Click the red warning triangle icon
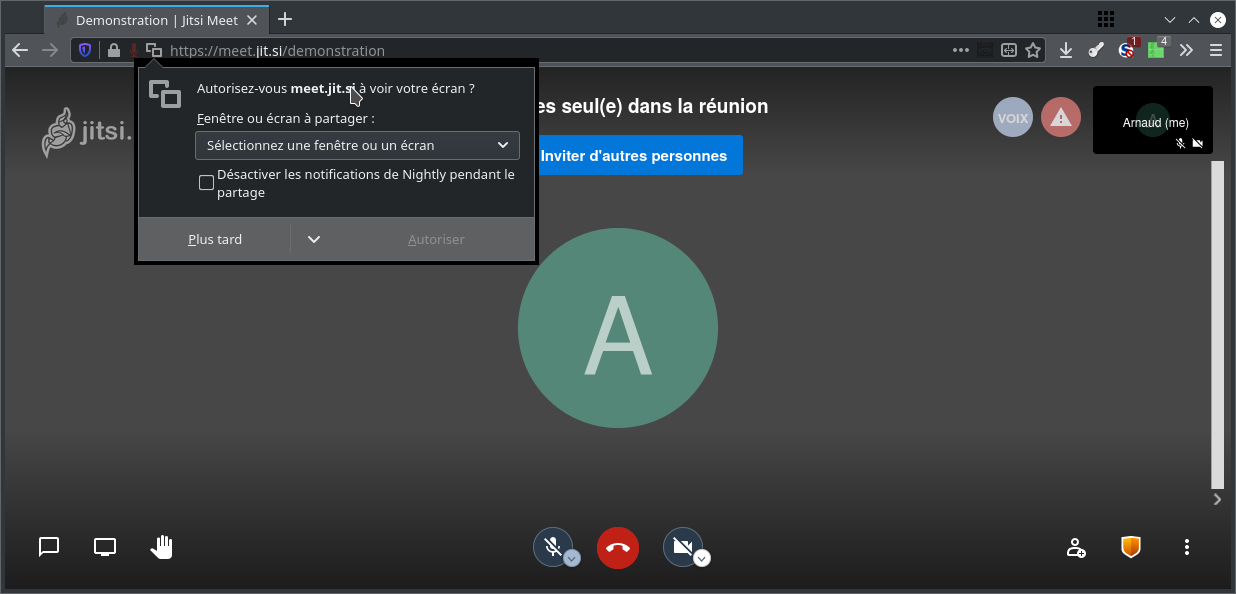The height and width of the screenshot is (594, 1236). 1061,118
